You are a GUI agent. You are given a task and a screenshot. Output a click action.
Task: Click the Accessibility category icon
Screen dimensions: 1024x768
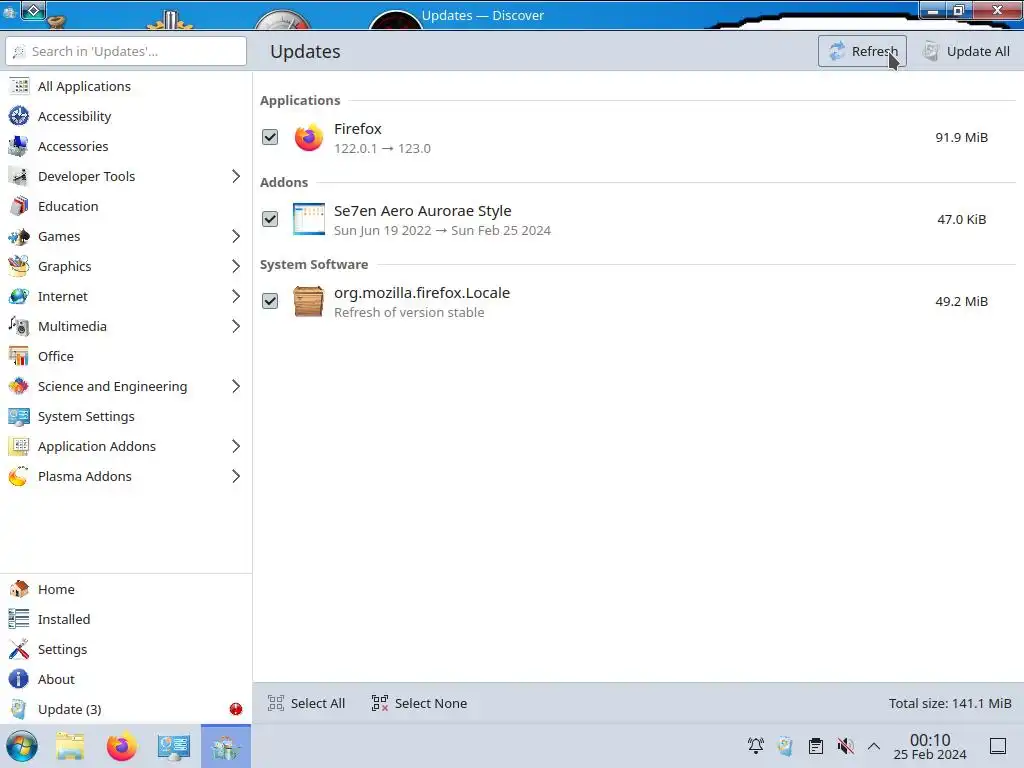click(x=19, y=116)
